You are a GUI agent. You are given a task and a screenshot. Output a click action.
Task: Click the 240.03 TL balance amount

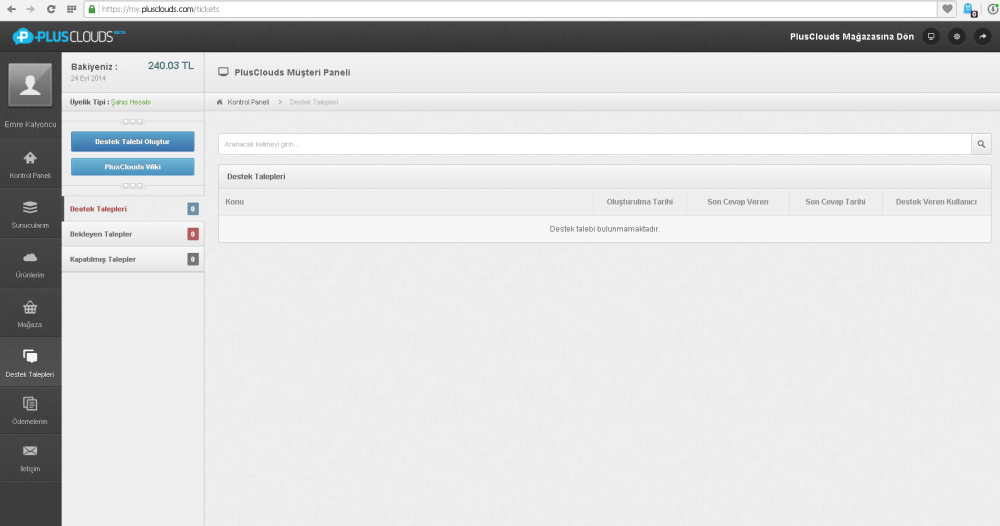click(171, 66)
